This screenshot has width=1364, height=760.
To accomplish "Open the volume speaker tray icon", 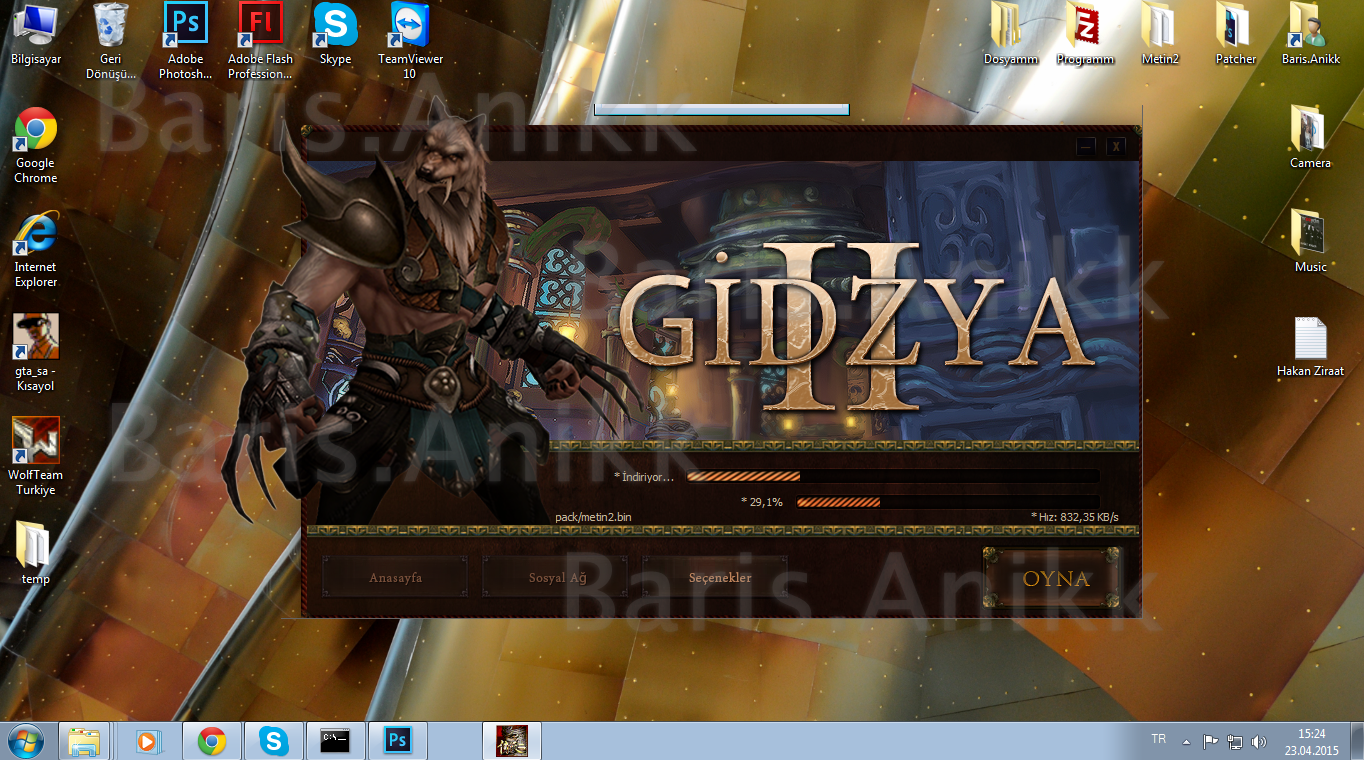I will (1259, 742).
